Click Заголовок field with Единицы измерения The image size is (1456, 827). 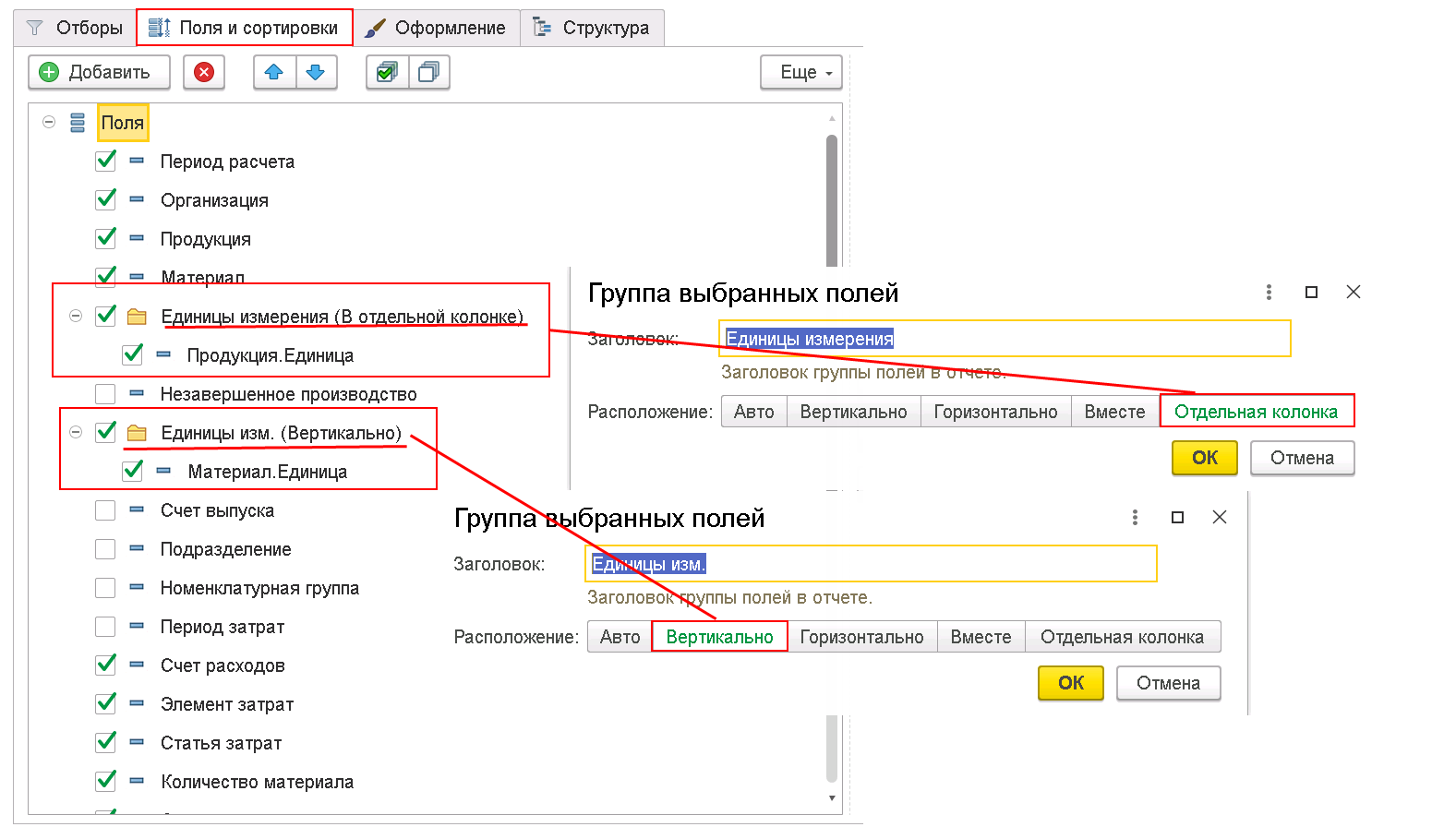(x=1005, y=339)
